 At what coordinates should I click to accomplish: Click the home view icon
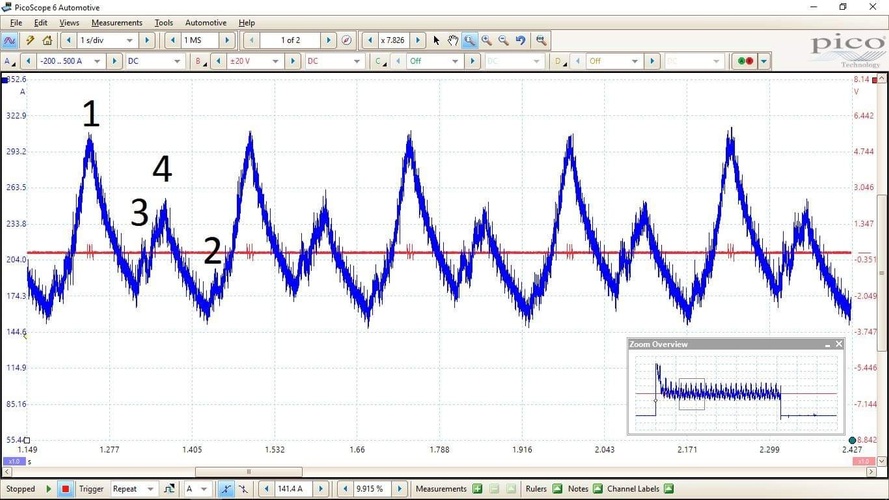pyautogui.click(x=47, y=40)
